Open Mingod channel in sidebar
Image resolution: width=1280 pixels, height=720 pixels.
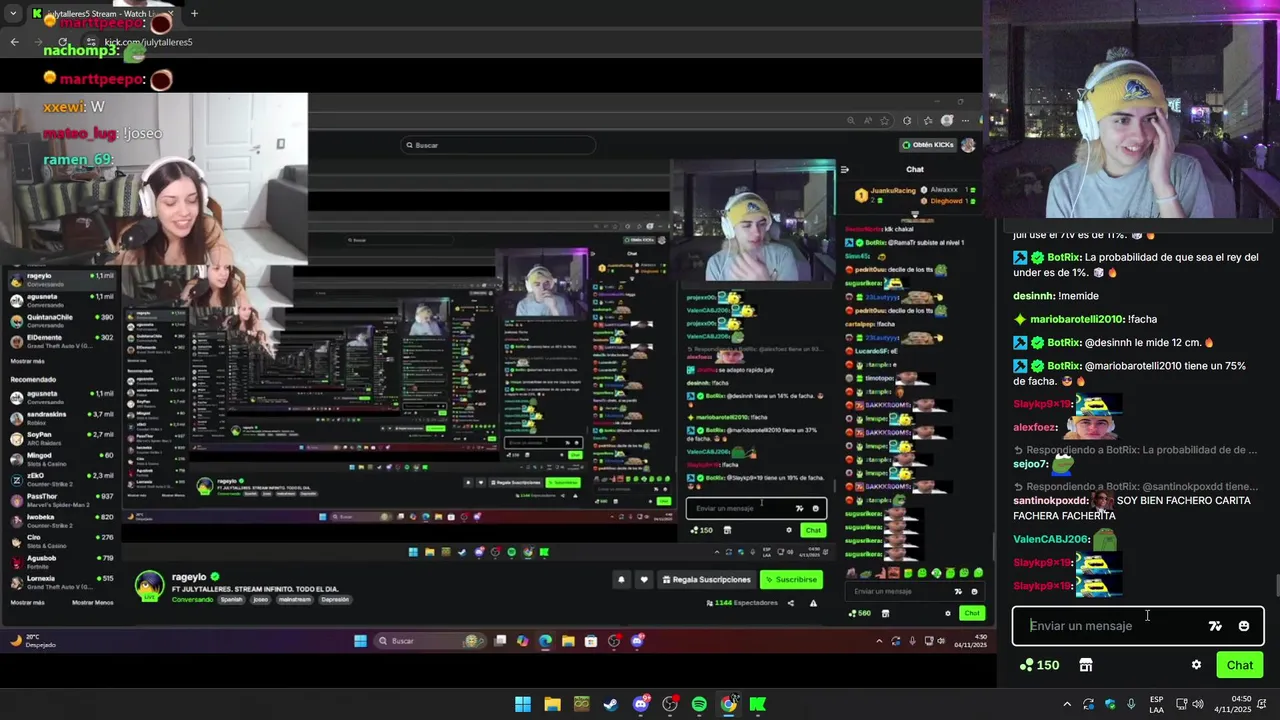pyautogui.click(x=62, y=459)
